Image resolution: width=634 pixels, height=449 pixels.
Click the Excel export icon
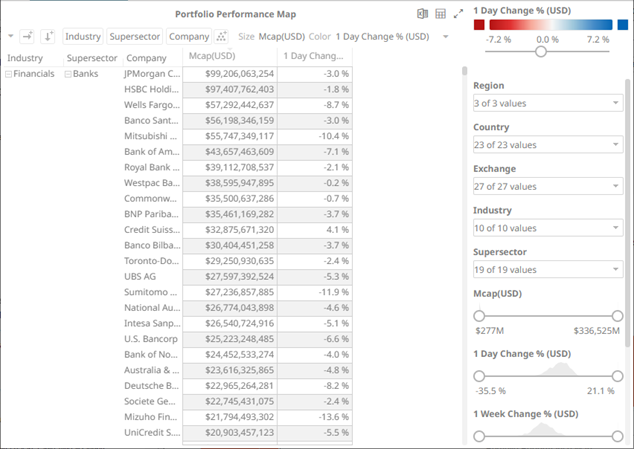tap(422, 14)
